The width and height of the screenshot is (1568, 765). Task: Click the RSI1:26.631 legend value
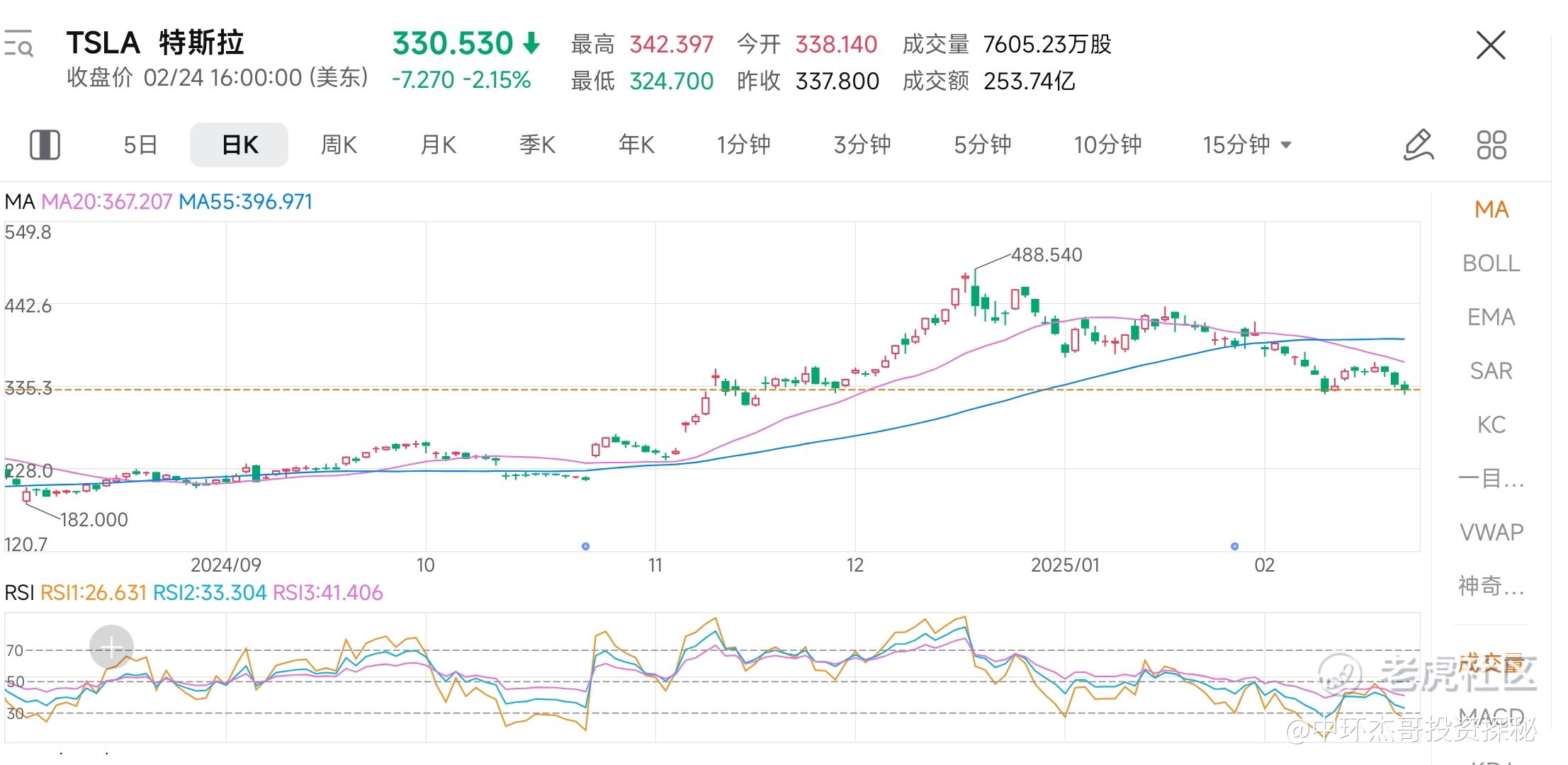pyautogui.click(x=94, y=593)
